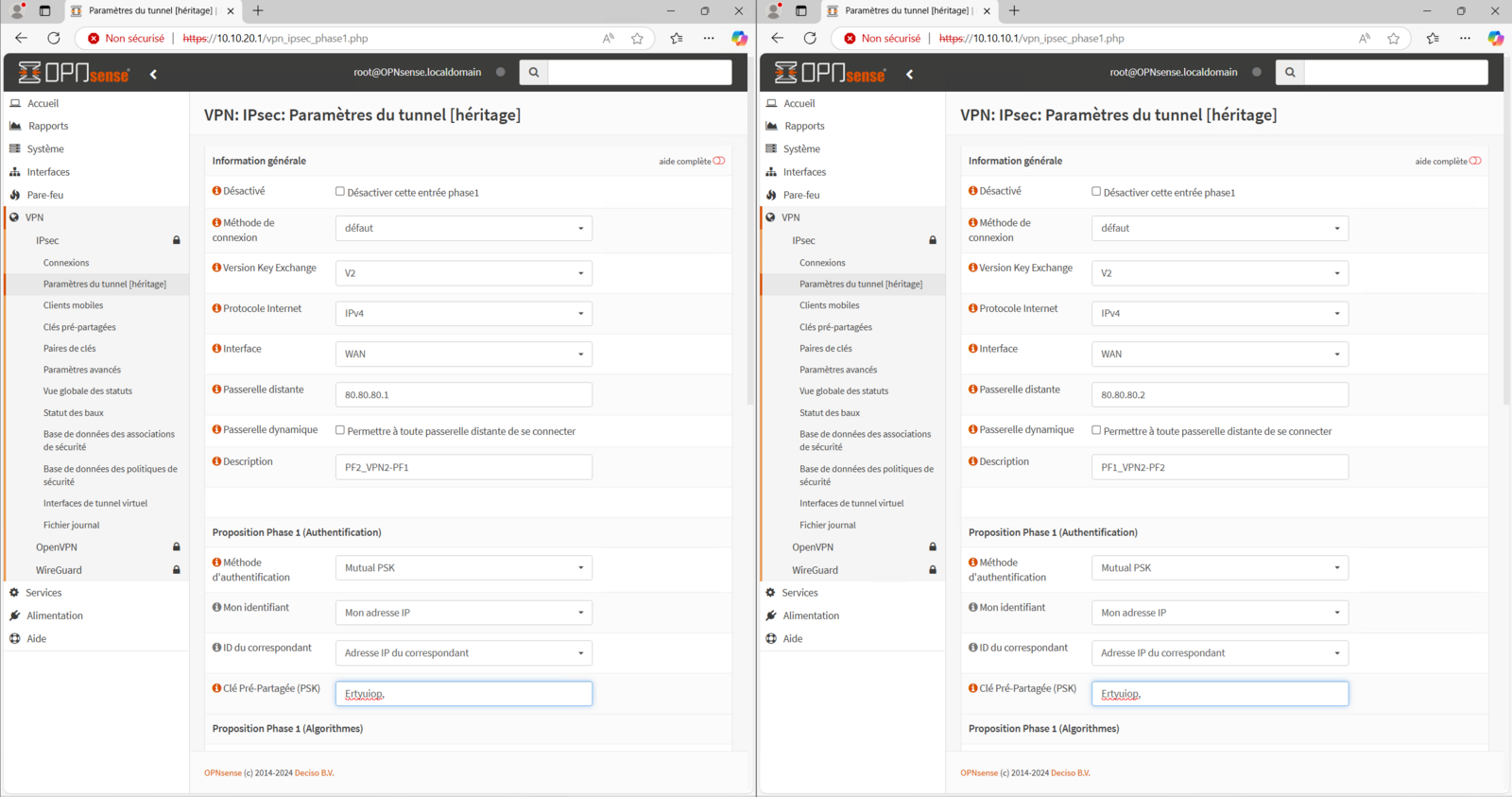Check 'Désactiver cette entrée phase1' in the 10.10.20.1 window
Viewport: 1512px width, 797px height.
[x=340, y=192]
